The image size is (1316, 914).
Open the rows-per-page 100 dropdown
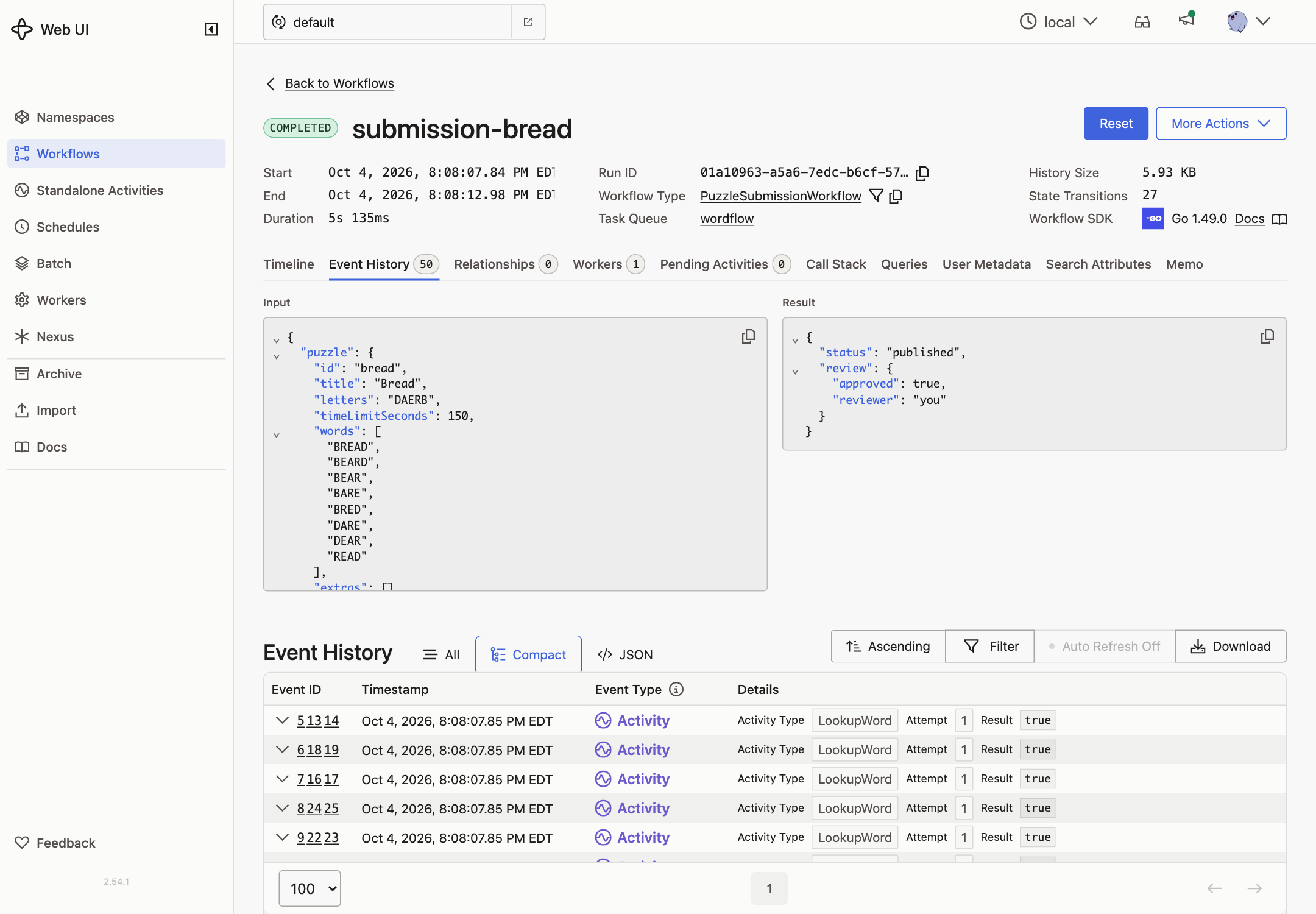310,888
